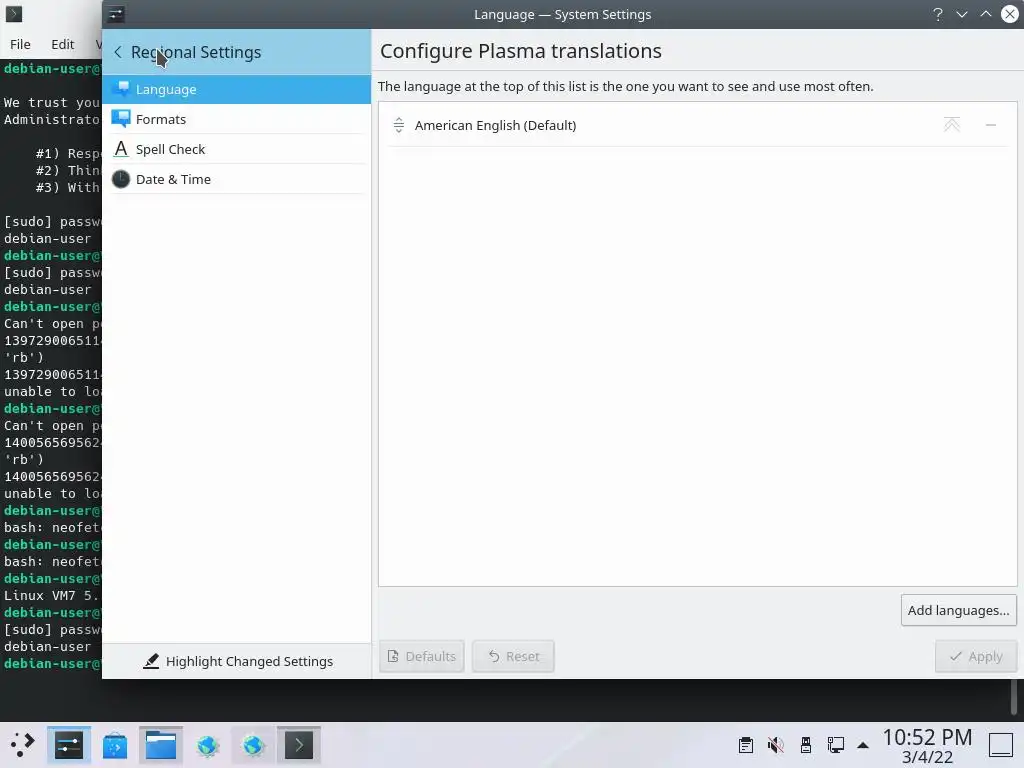1024x768 pixels.
Task: Expand hidden system tray icons arrow
Action: 863,745
